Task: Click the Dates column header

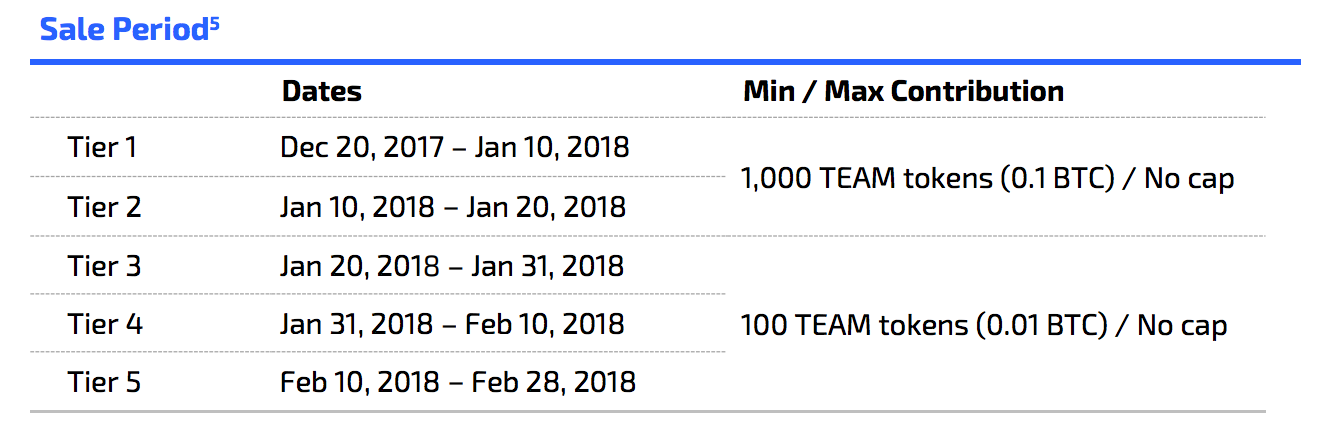Action: [x=321, y=92]
